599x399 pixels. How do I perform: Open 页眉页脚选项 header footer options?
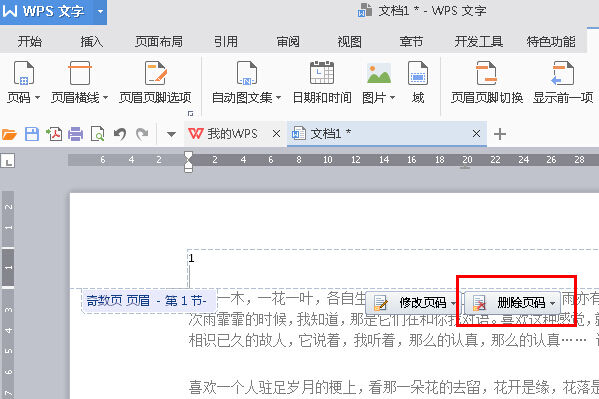click(155, 82)
